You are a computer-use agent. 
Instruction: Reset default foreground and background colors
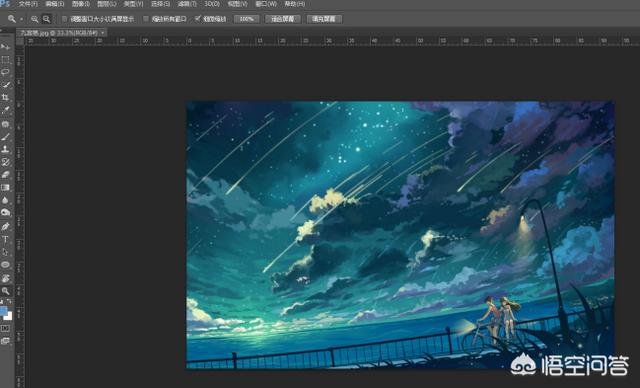[x=2, y=302]
